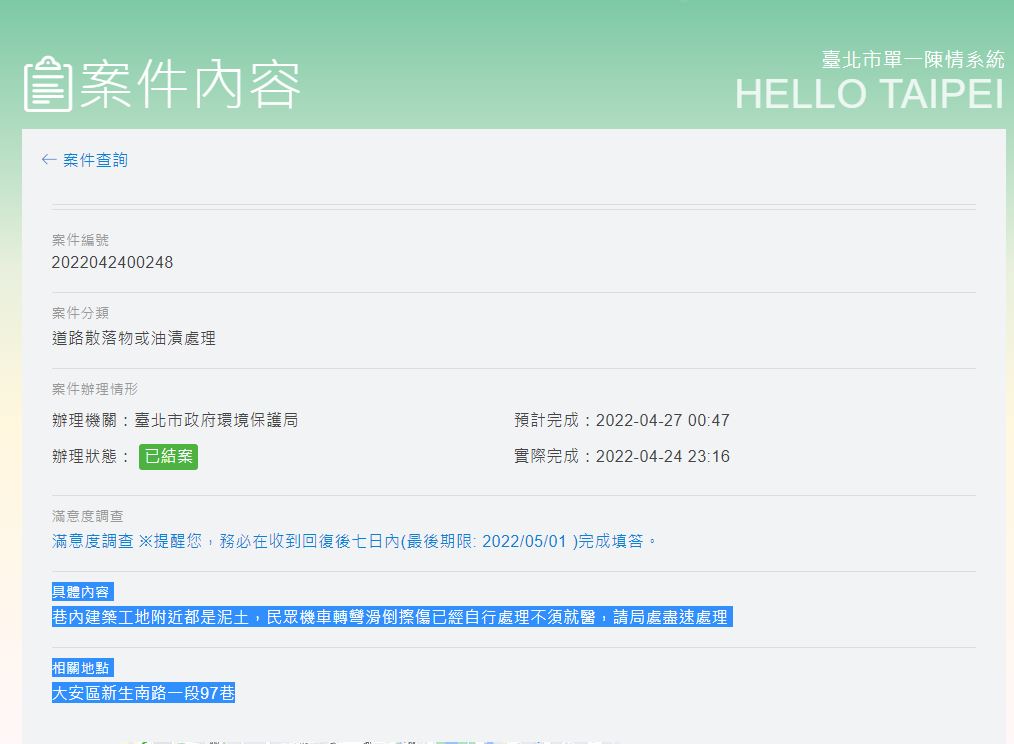Select case number 2022042400248
The width and height of the screenshot is (1014, 744).
[x=113, y=263]
